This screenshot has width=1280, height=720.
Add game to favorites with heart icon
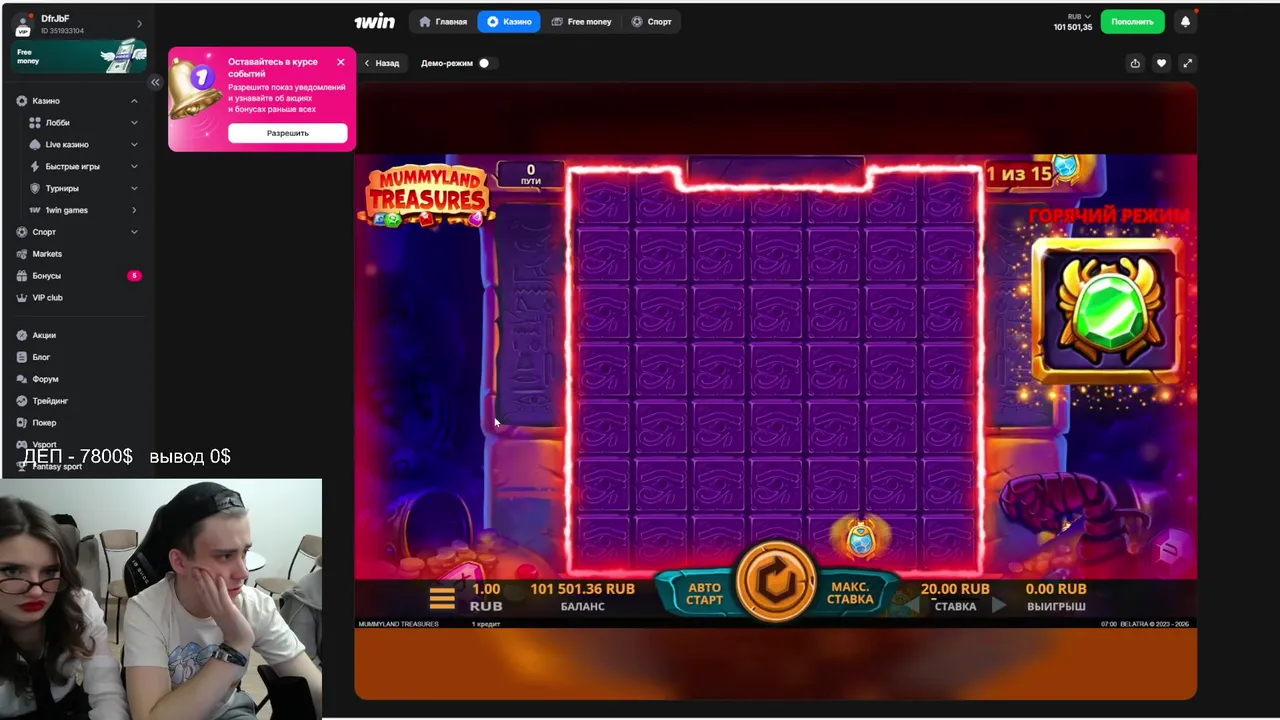(x=1161, y=63)
